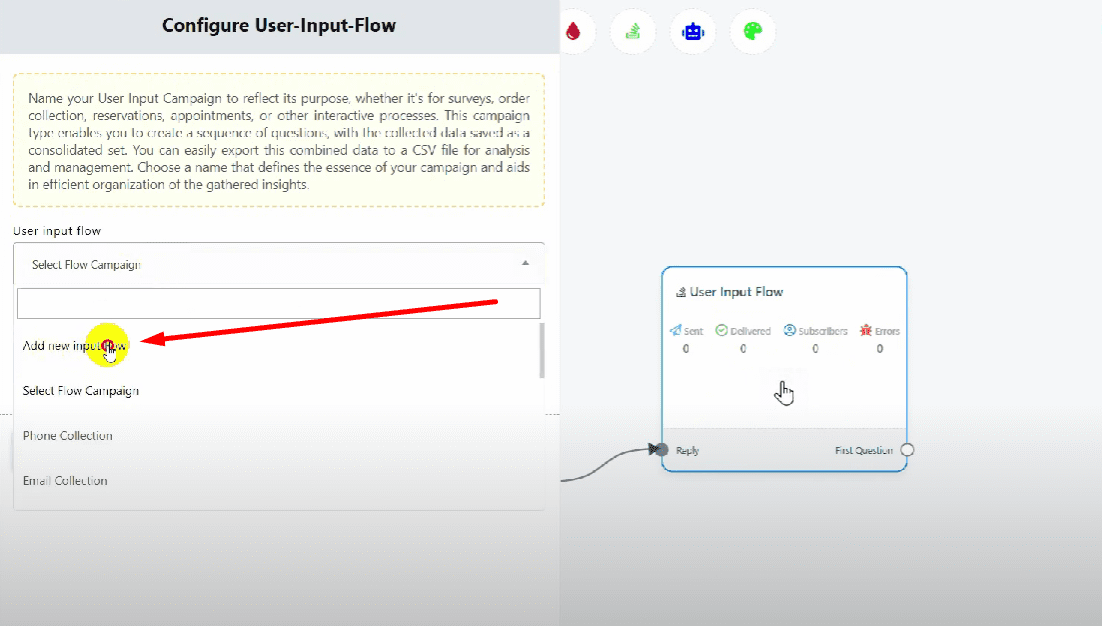Image resolution: width=1102 pixels, height=626 pixels.
Task: Click the Sent paper plane icon
Action: pyautogui.click(x=675, y=330)
